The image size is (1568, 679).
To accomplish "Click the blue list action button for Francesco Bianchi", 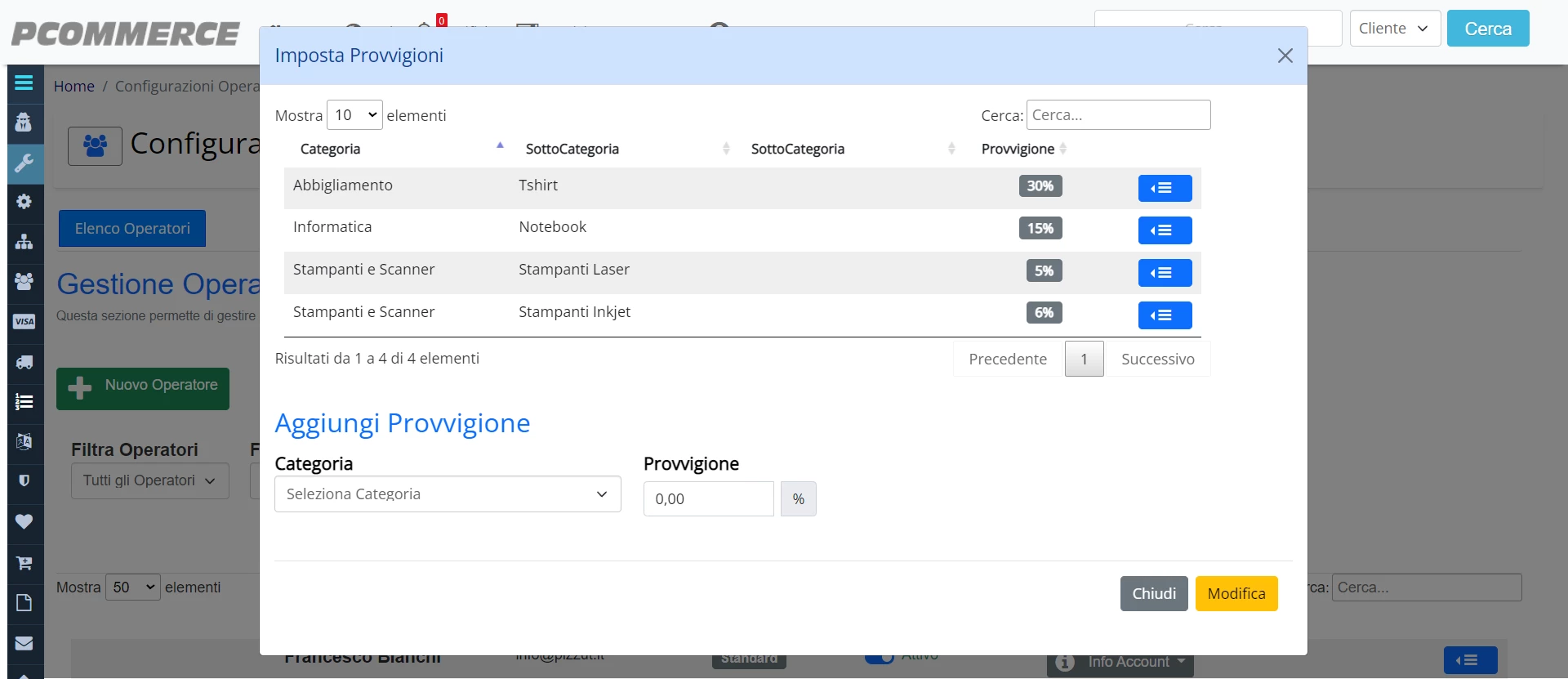I will (1470, 660).
